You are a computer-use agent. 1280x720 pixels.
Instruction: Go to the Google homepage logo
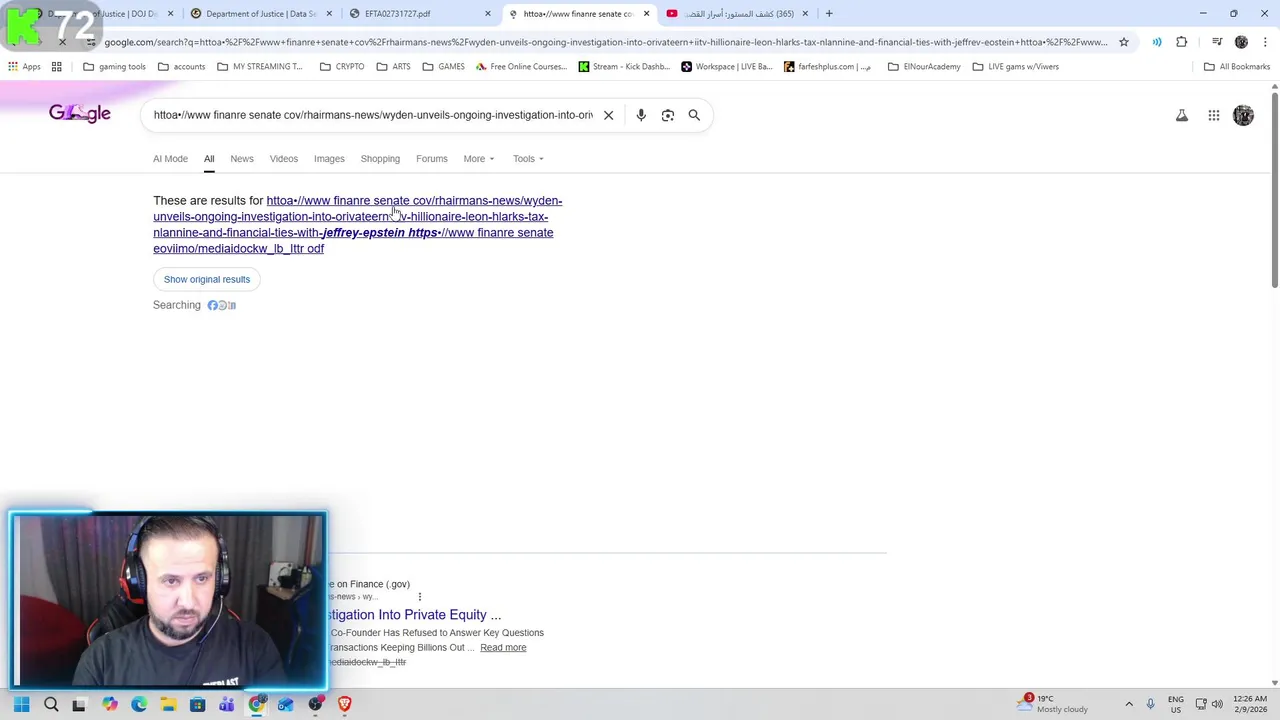[x=80, y=114]
